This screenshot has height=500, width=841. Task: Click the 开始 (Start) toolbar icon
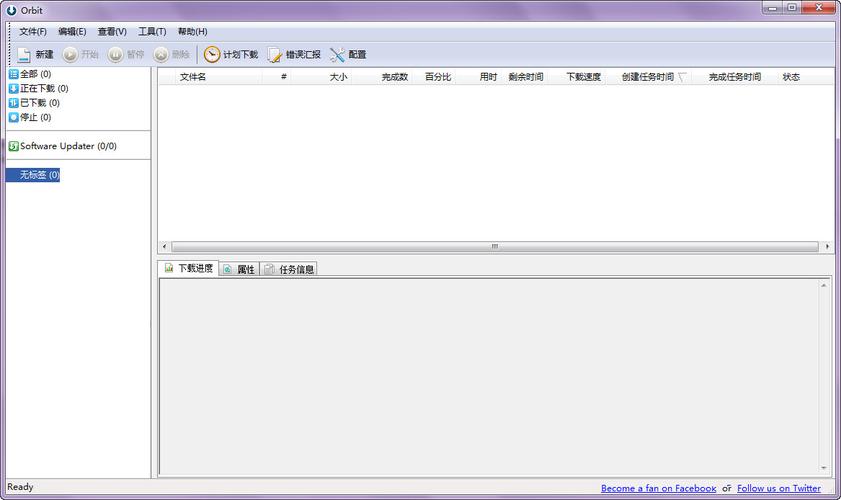[x=70, y=55]
